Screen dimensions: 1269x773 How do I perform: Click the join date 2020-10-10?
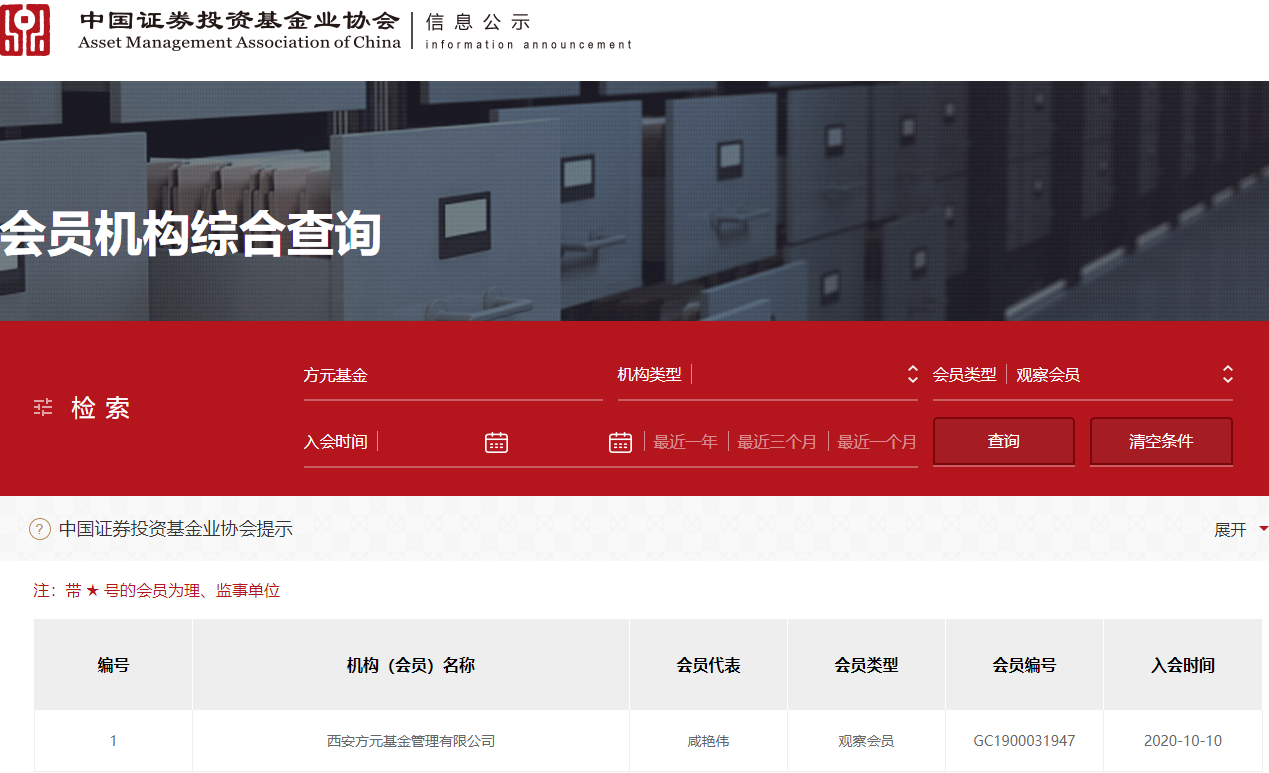(x=1183, y=741)
